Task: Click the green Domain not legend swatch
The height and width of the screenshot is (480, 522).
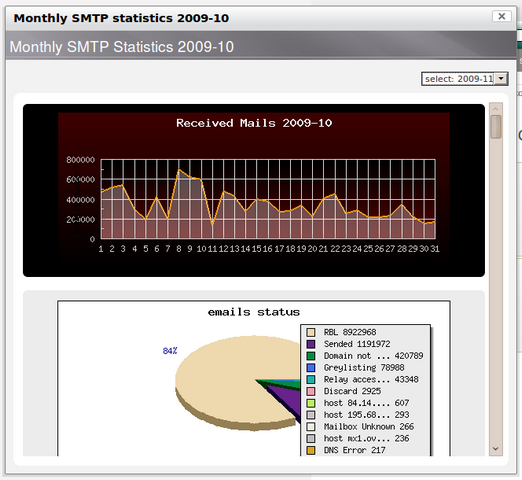Action: pyautogui.click(x=311, y=356)
